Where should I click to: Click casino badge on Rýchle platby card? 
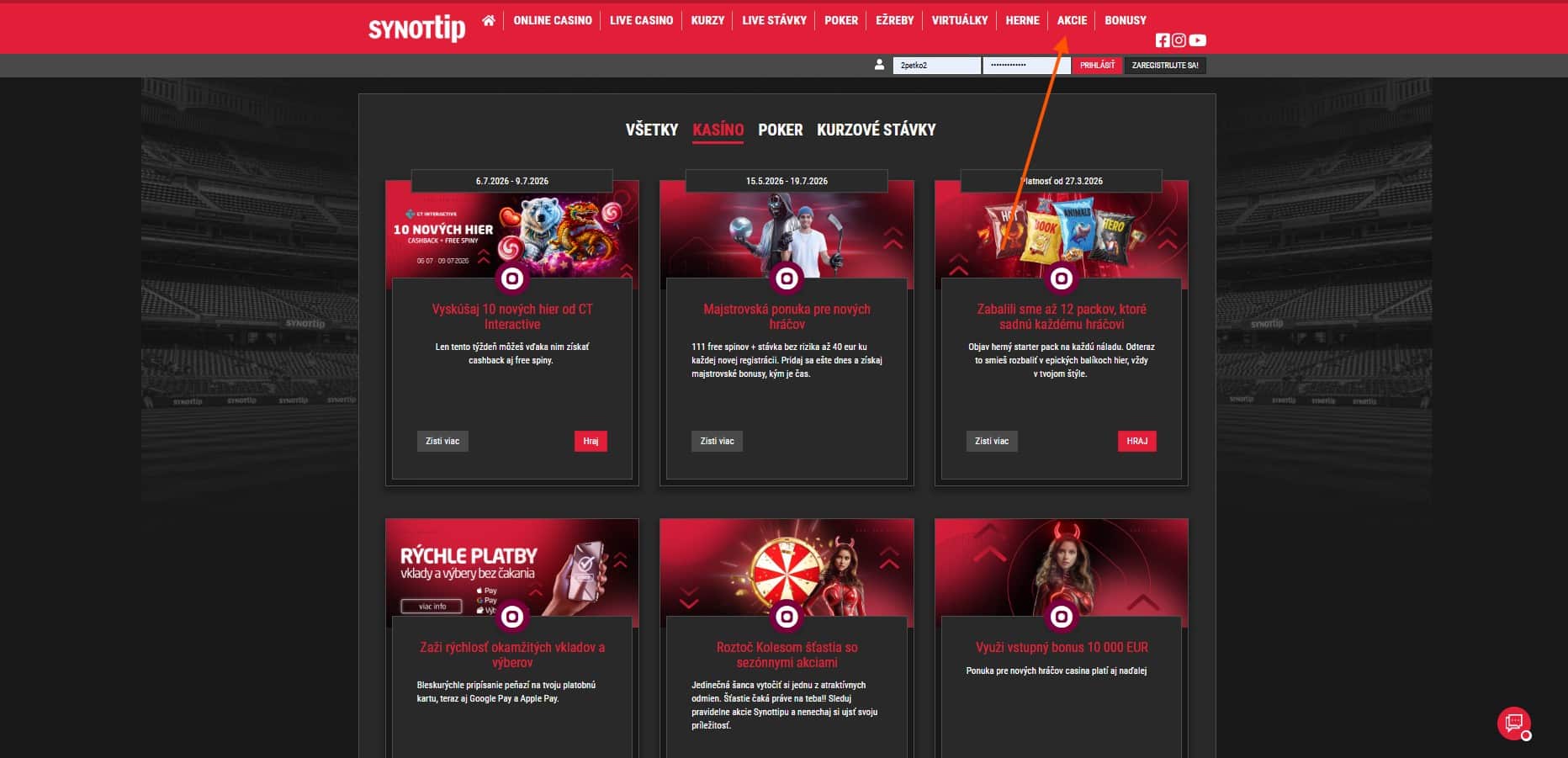(512, 617)
